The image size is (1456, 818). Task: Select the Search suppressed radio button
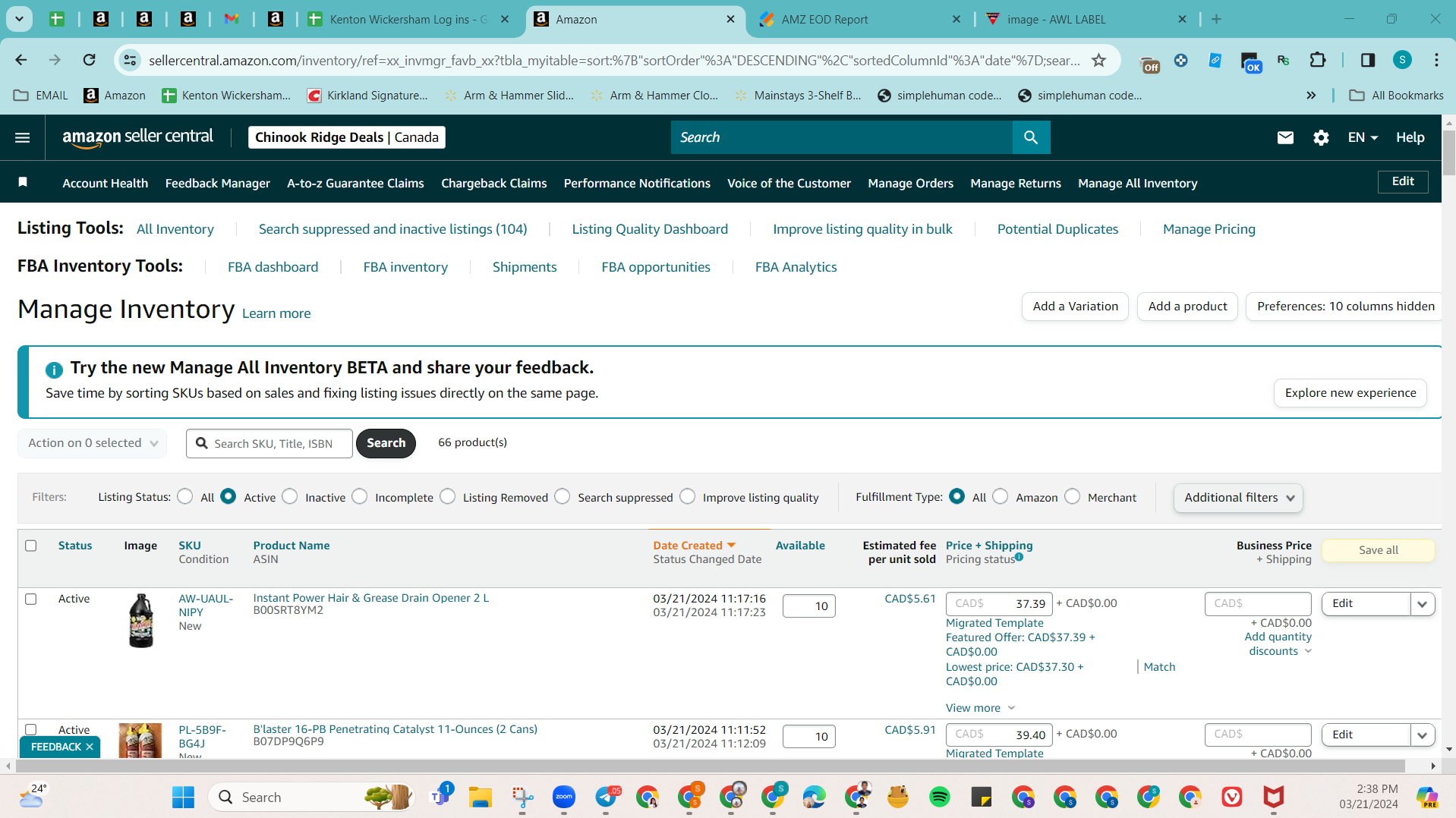tap(562, 496)
